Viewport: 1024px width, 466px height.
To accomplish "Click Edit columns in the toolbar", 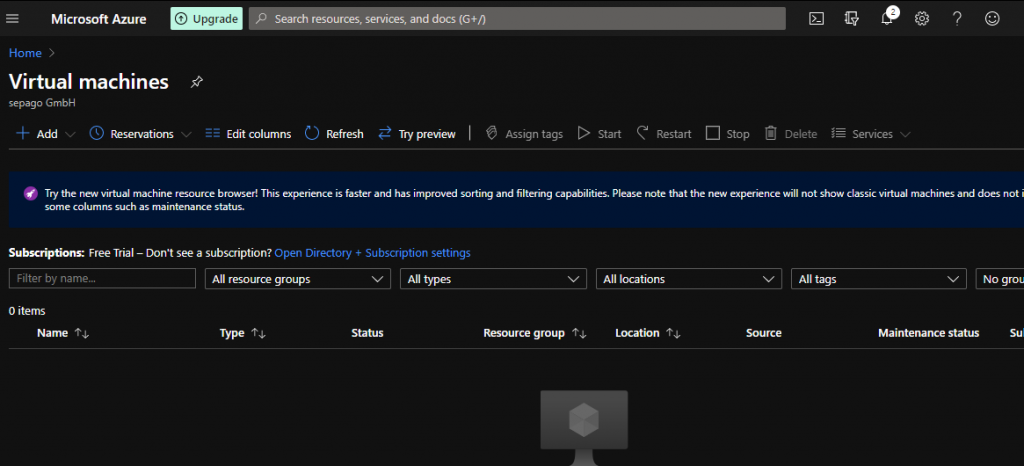I will coord(248,134).
